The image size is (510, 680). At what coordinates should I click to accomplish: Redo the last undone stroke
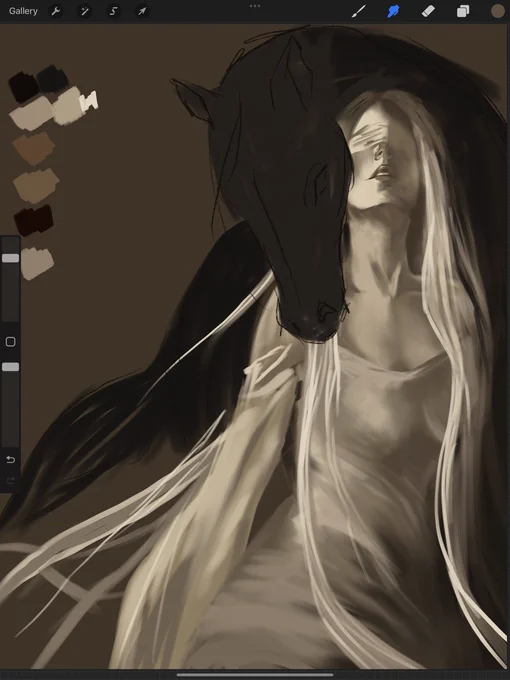(10, 480)
